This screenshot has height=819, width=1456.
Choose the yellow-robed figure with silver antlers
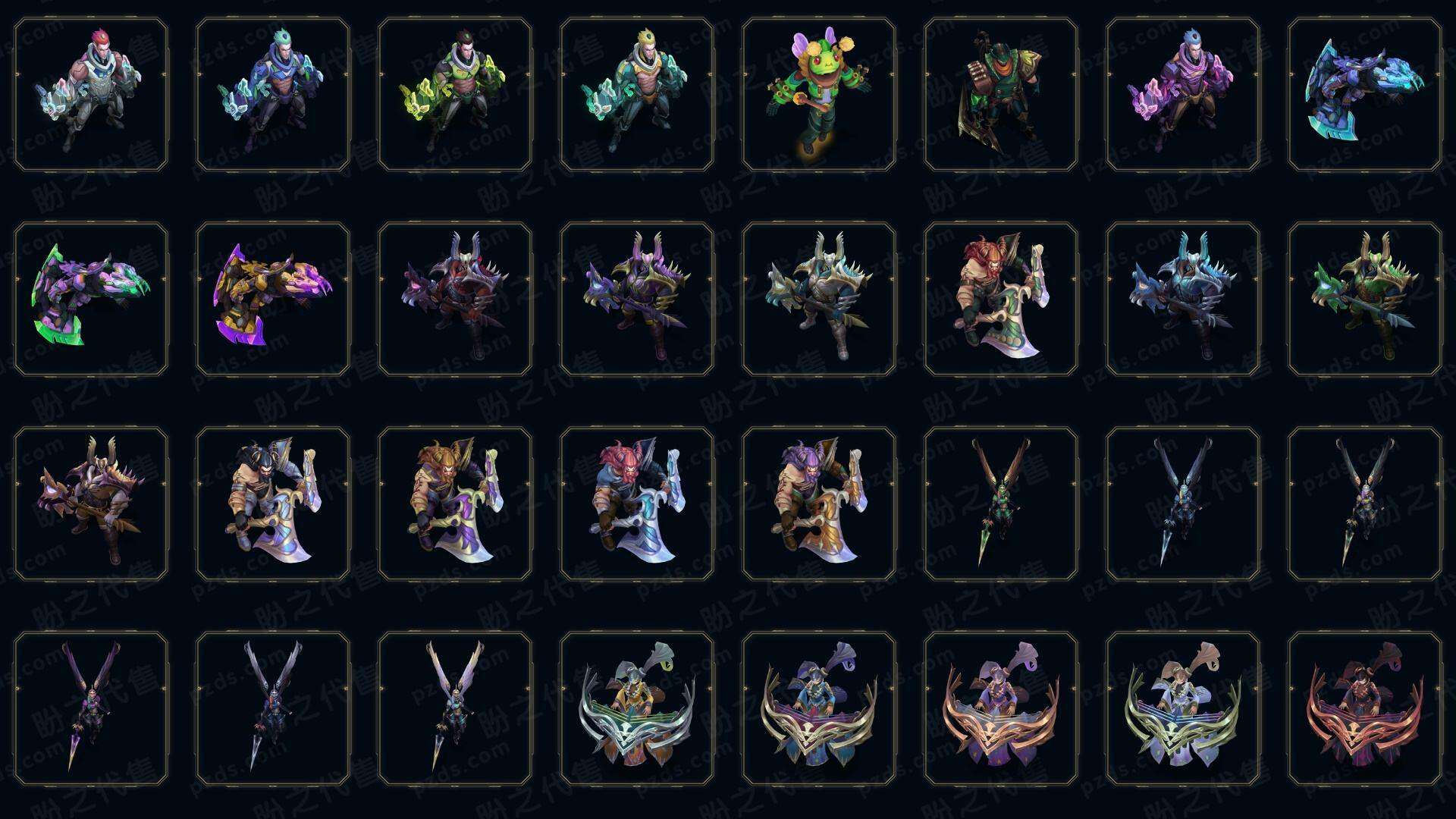click(x=637, y=708)
